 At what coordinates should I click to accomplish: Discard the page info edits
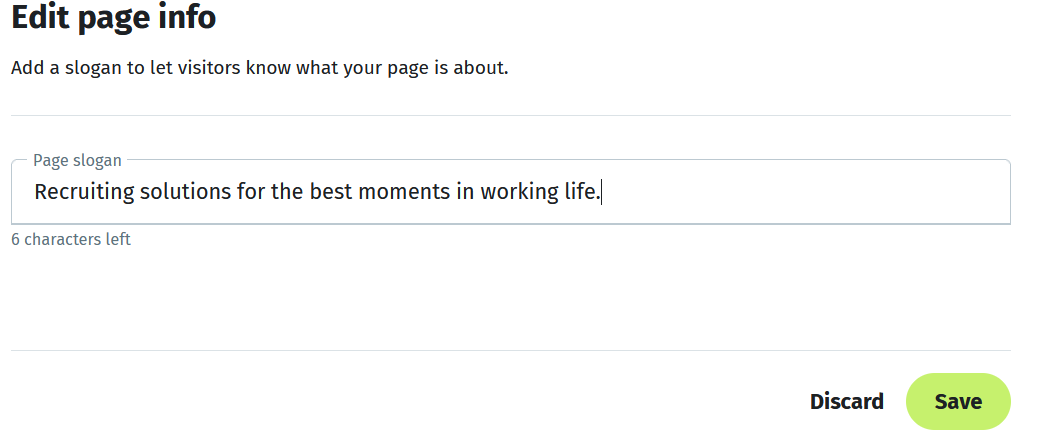click(x=846, y=401)
